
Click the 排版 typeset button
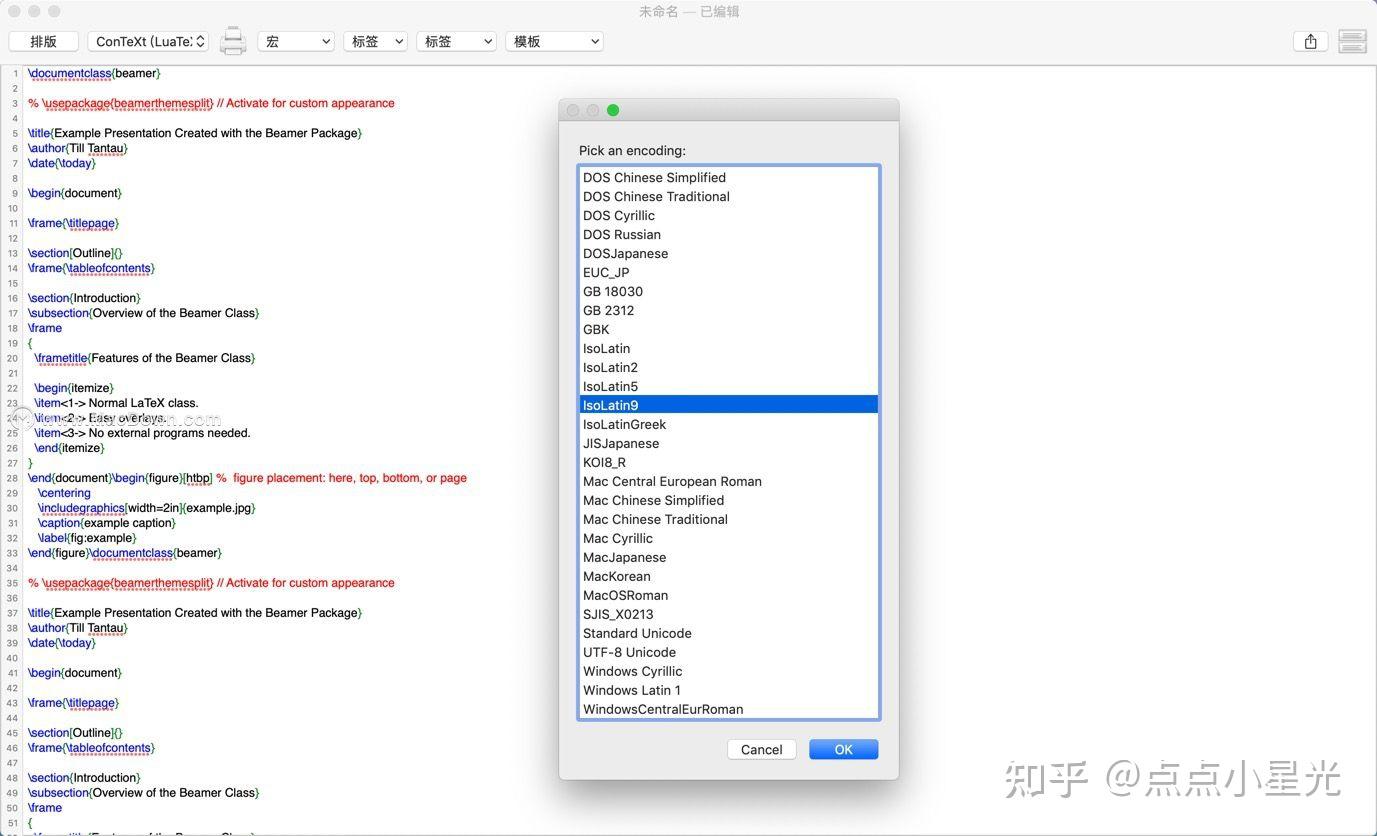click(x=42, y=41)
